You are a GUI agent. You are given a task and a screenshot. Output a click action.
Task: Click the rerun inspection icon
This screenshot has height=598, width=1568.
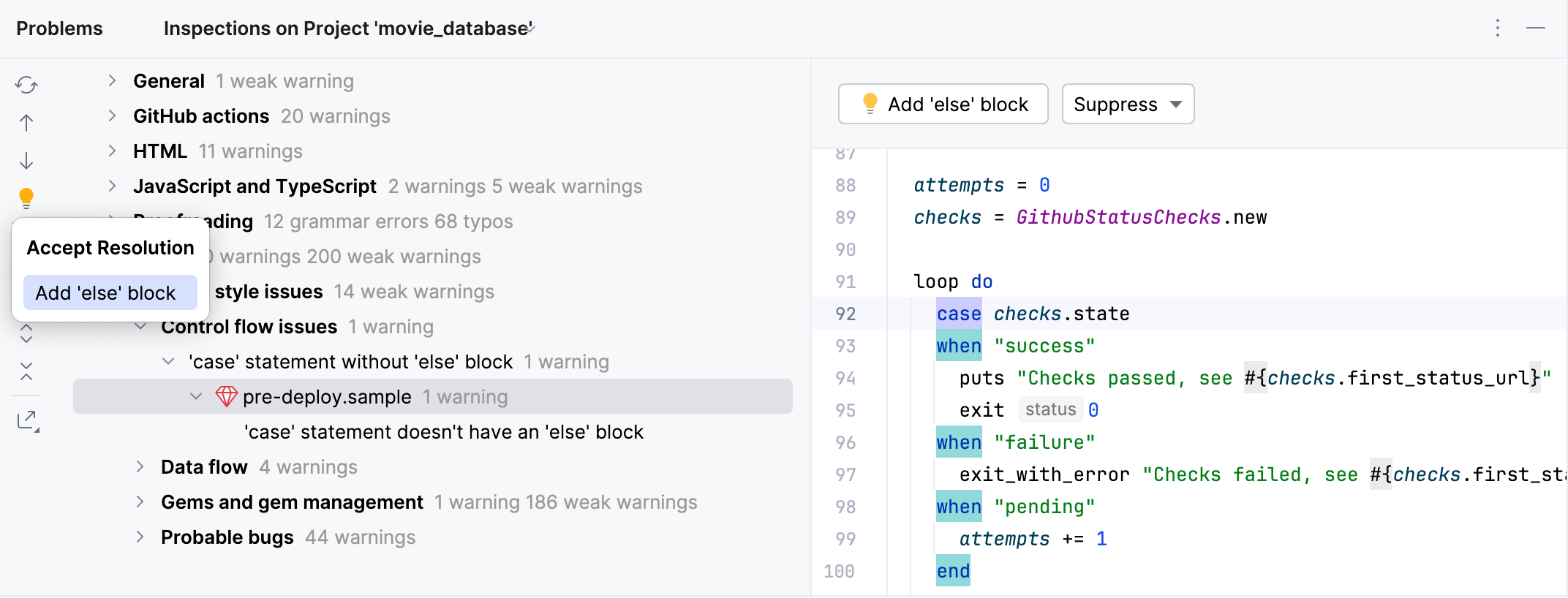[26, 85]
